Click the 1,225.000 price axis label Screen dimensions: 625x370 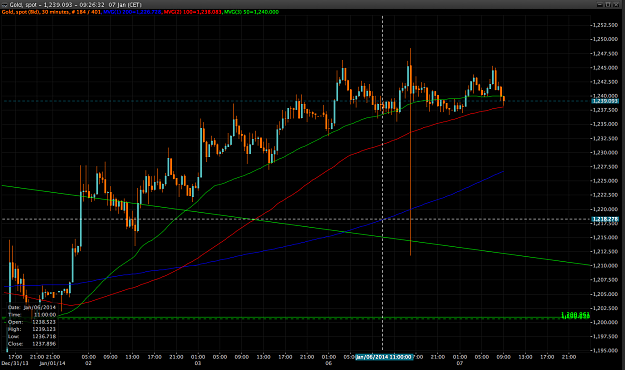(605, 181)
